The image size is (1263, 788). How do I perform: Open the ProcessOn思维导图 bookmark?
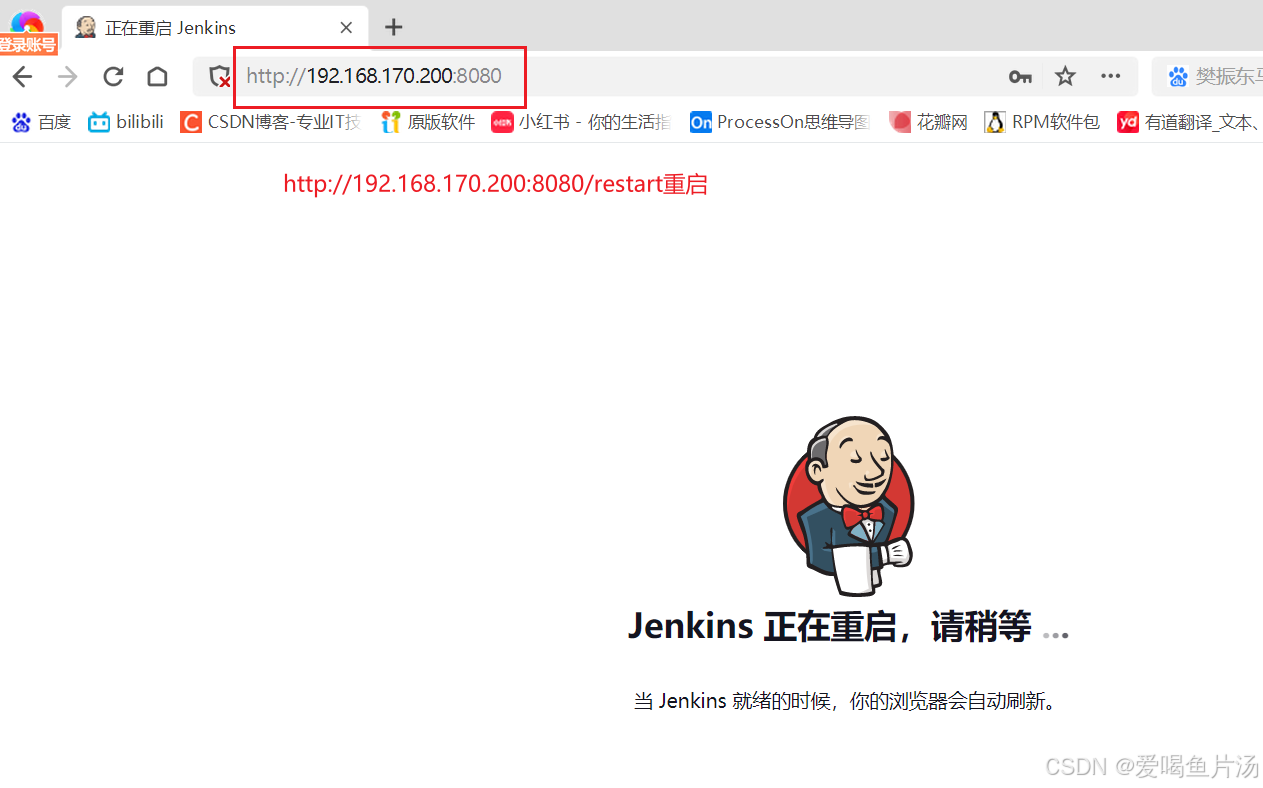pos(779,122)
